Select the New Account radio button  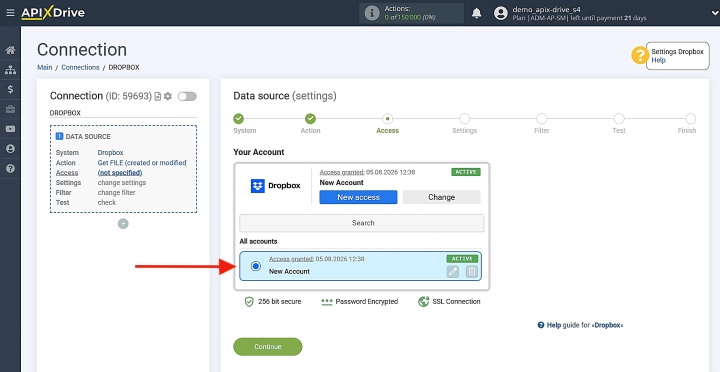click(256, 266)
